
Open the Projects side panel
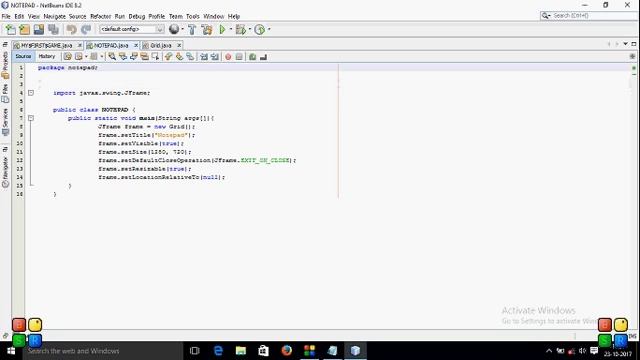click(5, 64)
